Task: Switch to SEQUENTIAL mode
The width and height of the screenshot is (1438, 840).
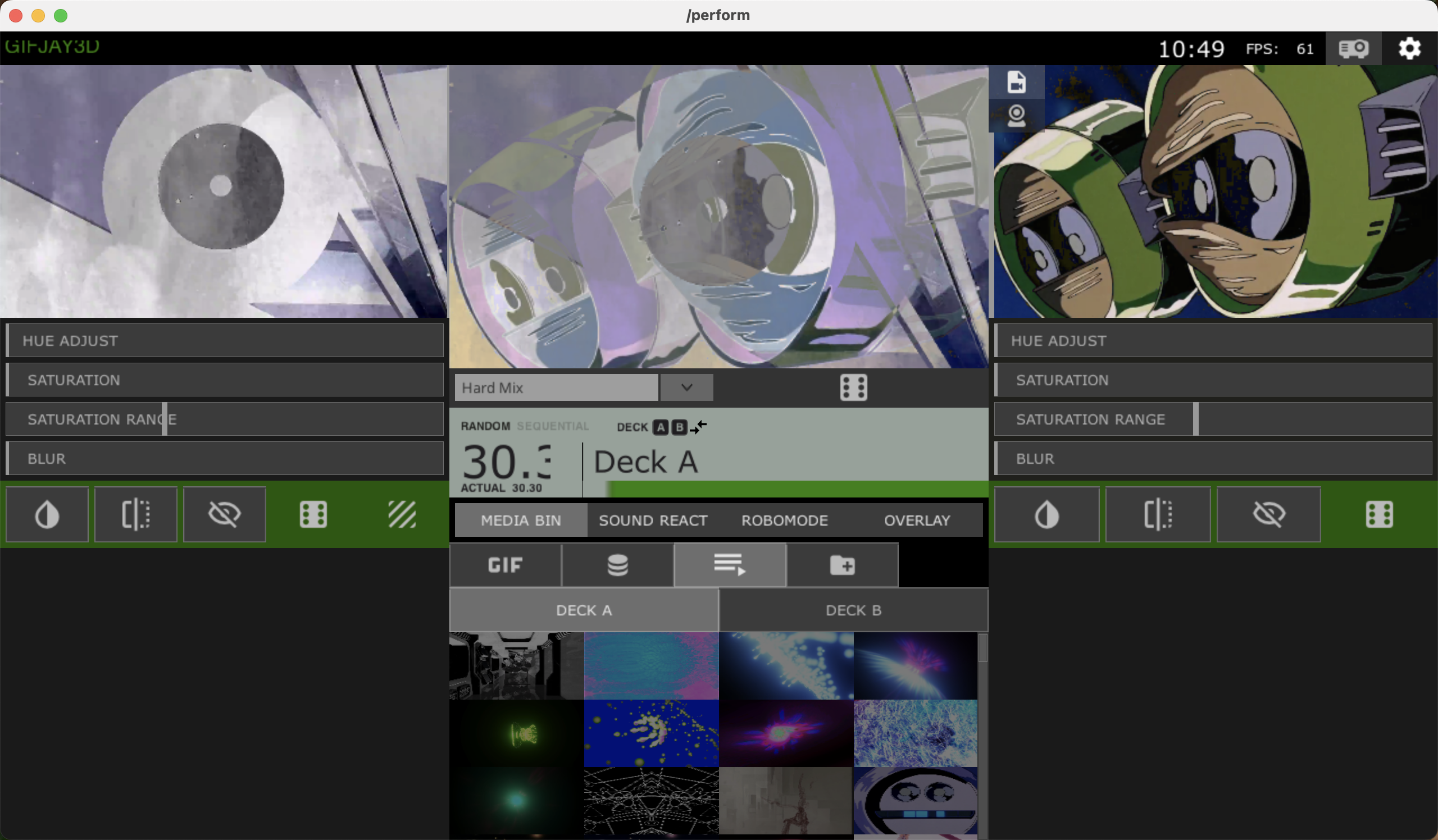Action: coord(552,426)
